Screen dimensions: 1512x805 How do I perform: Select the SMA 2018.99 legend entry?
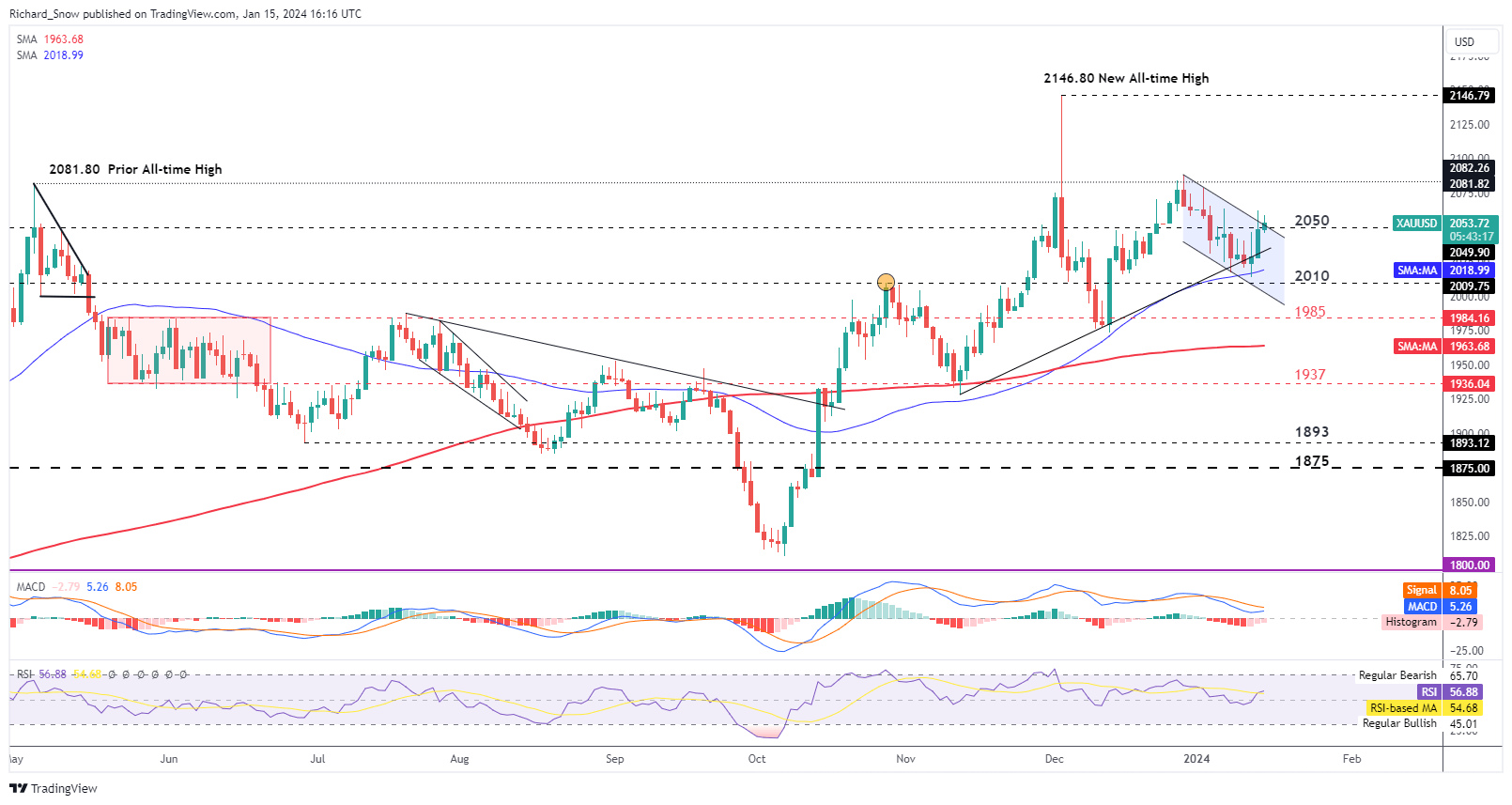tap(50, 55)
